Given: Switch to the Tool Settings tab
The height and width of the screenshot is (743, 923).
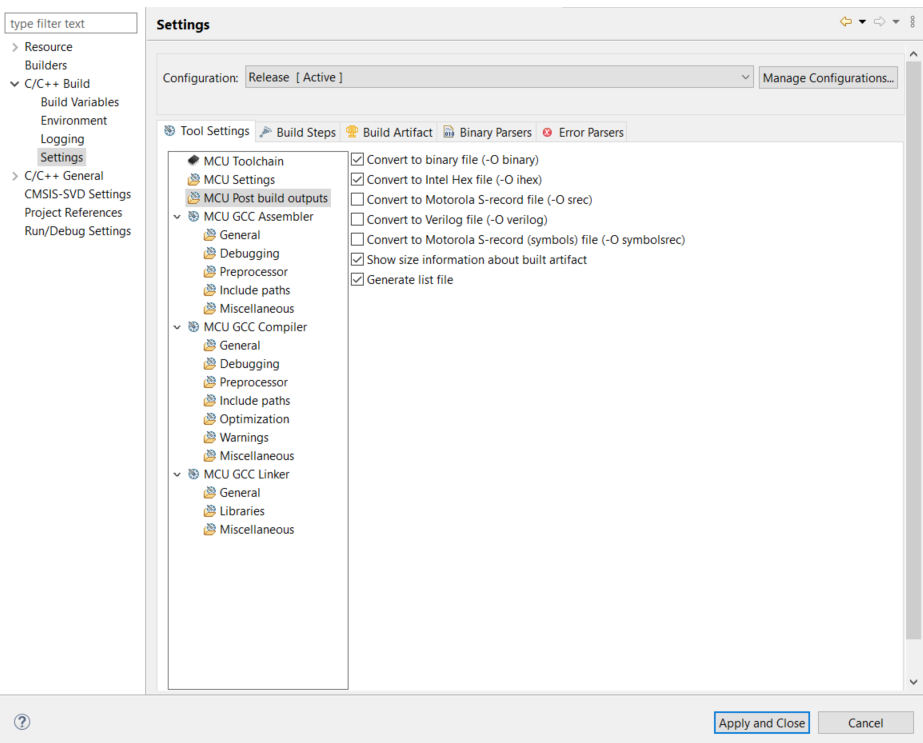Looking at the screenshot, I should 207,131.
